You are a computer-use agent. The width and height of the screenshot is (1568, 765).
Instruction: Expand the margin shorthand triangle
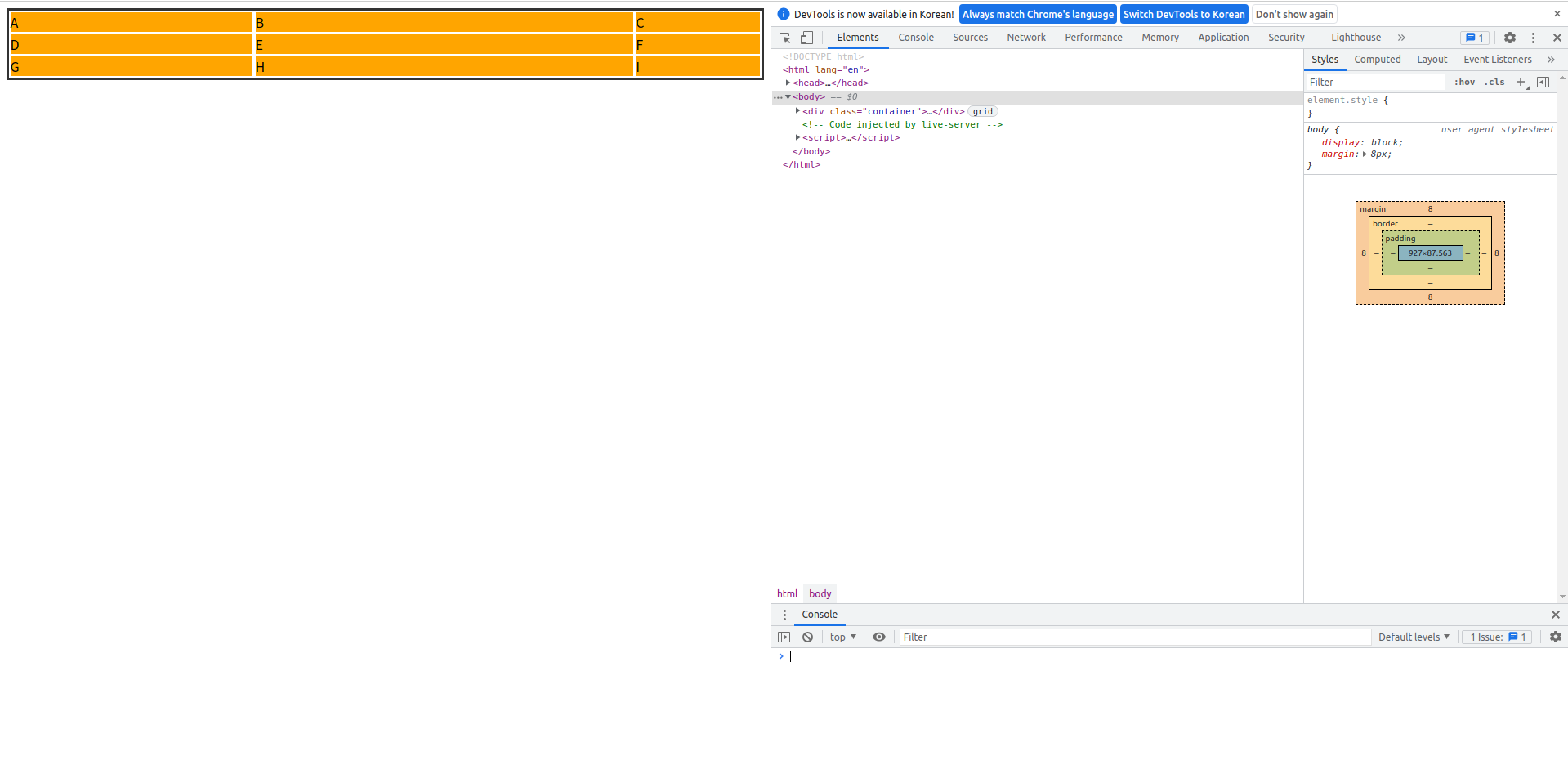click(1365, 154)
